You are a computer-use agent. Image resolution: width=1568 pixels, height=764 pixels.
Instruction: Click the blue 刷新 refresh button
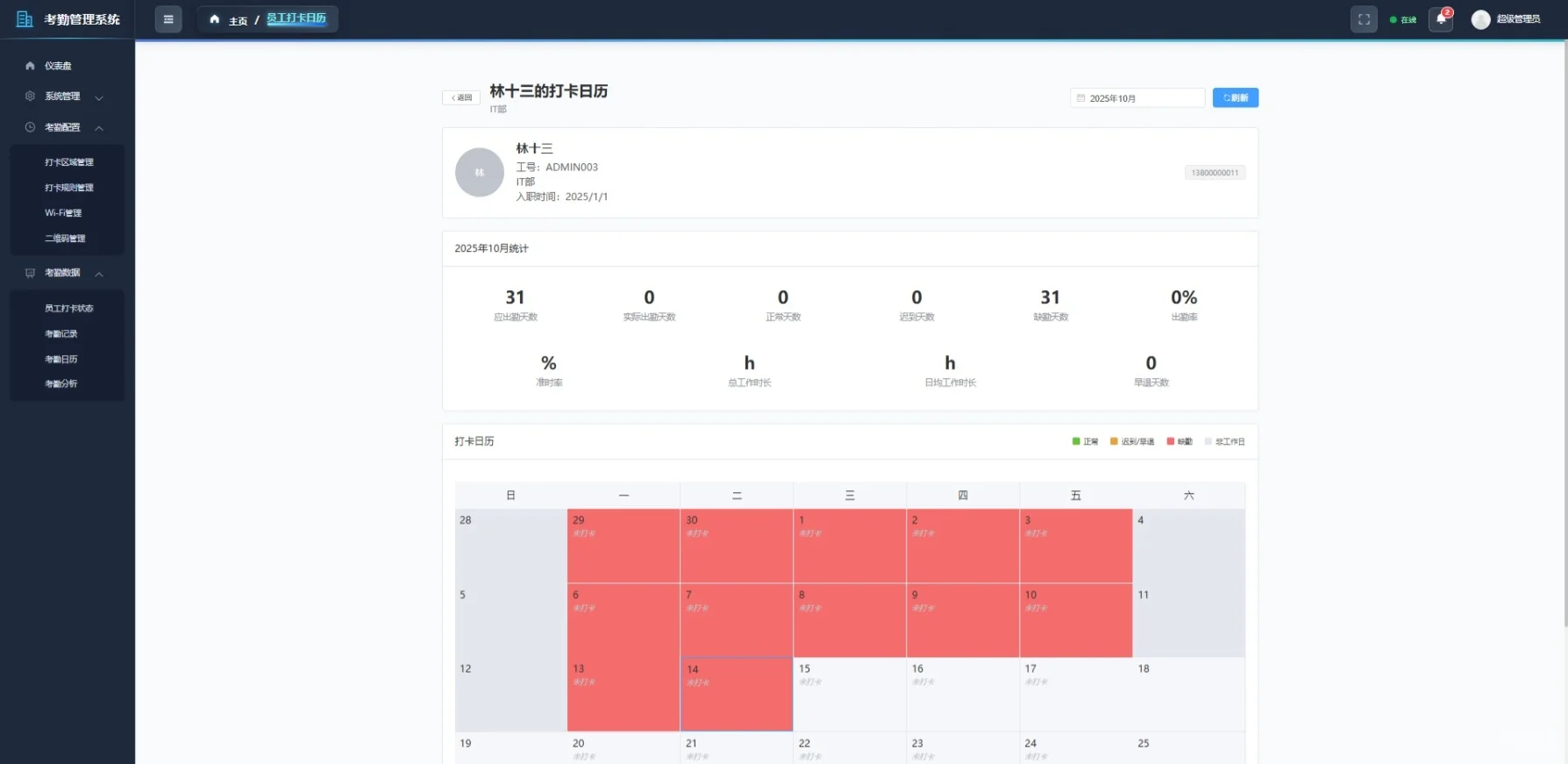[1235, 98]
